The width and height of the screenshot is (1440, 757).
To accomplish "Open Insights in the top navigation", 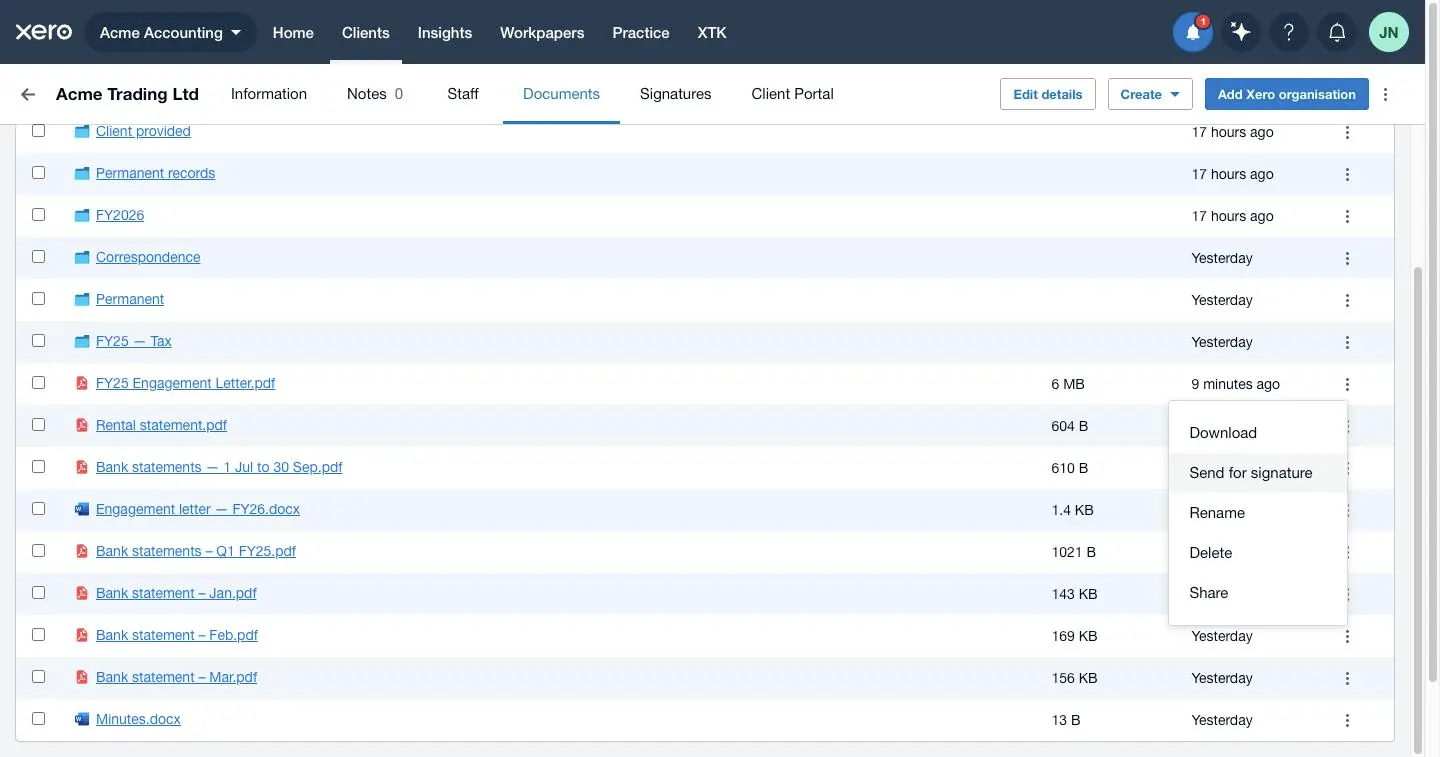I will (445, 32).
